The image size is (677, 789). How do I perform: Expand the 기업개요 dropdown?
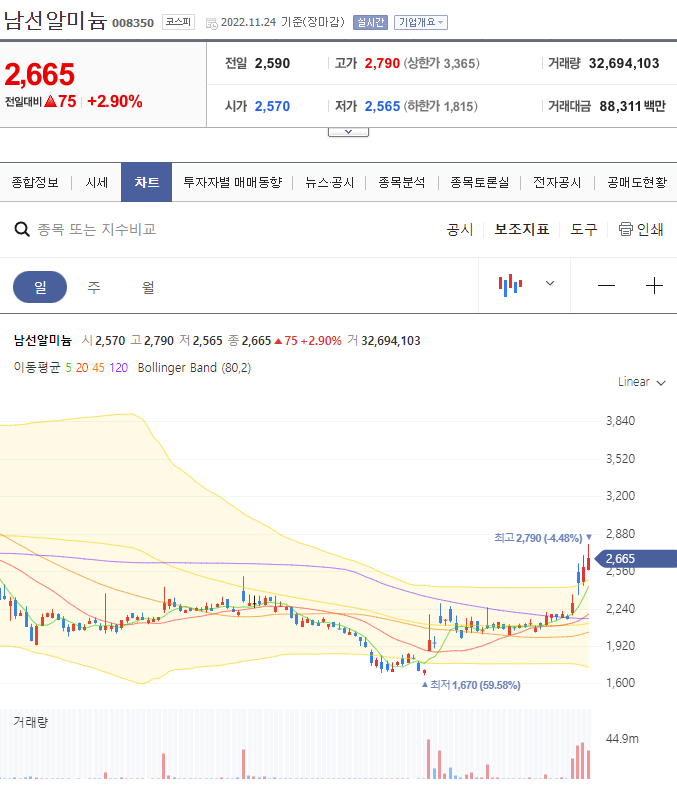(x=421, y=22)
